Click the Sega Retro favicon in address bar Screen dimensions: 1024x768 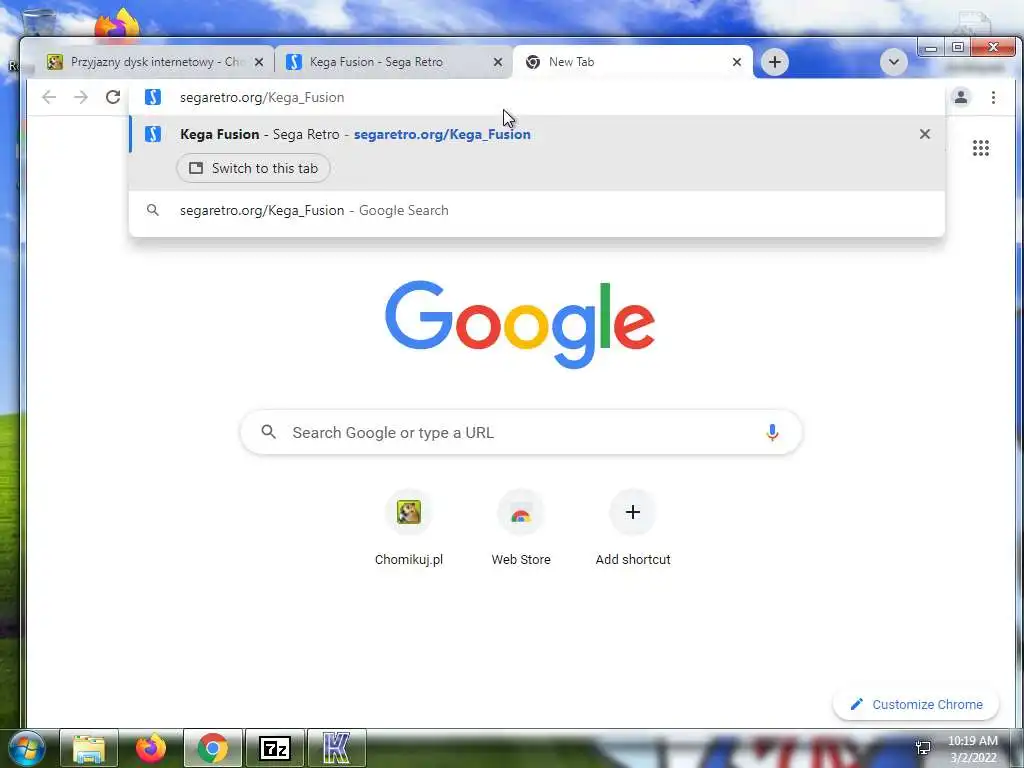pyautogui.click(x=153, y=97)
